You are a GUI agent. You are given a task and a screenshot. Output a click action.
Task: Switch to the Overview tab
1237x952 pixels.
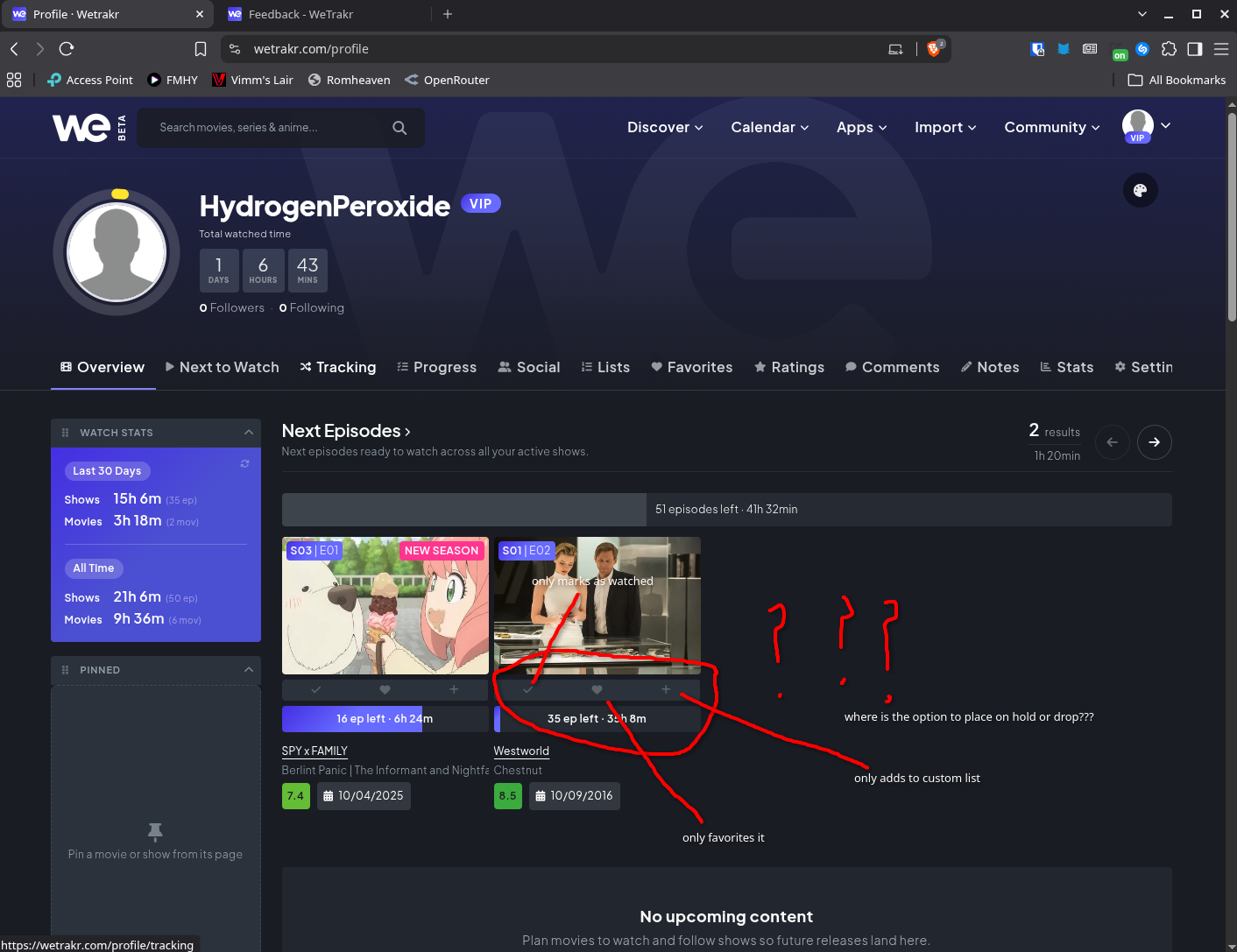coord(102,367)
